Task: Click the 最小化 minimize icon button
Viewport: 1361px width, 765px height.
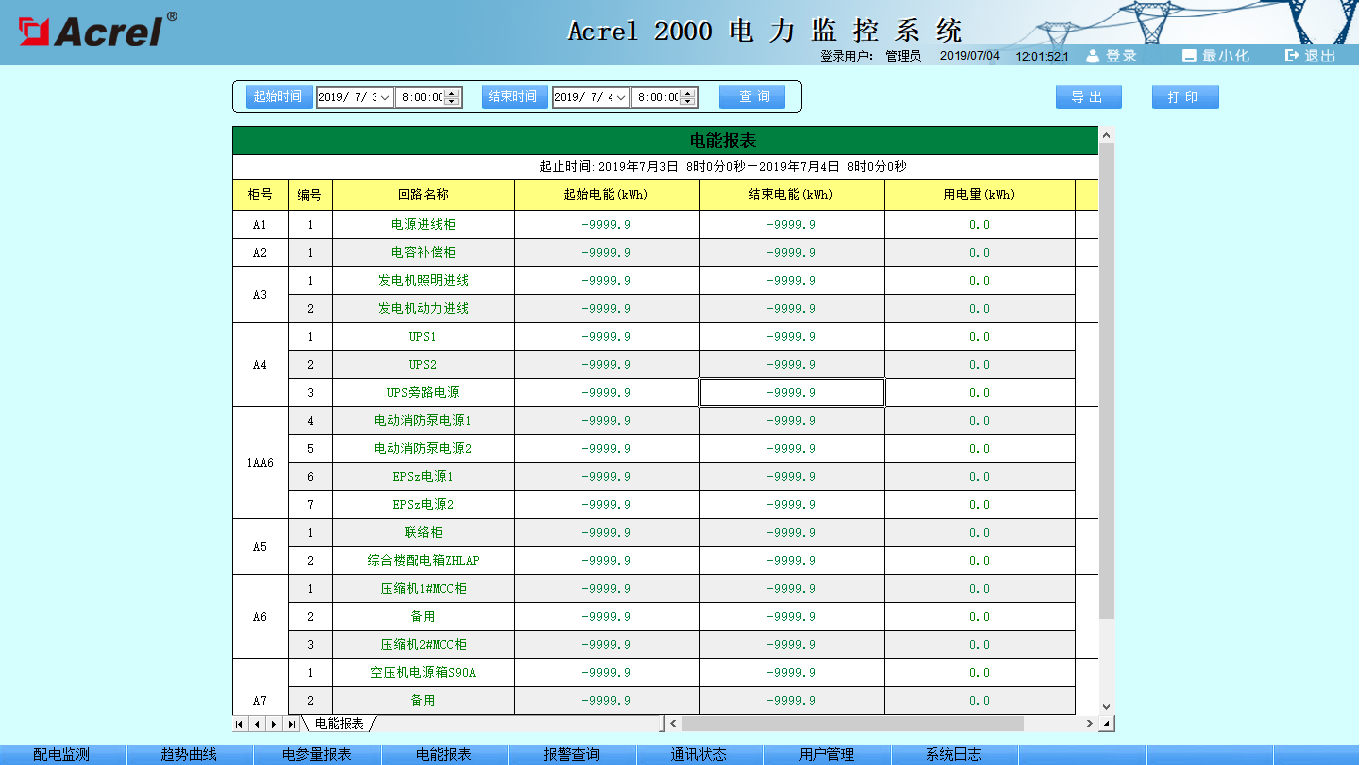Action: pos(1215,56)
